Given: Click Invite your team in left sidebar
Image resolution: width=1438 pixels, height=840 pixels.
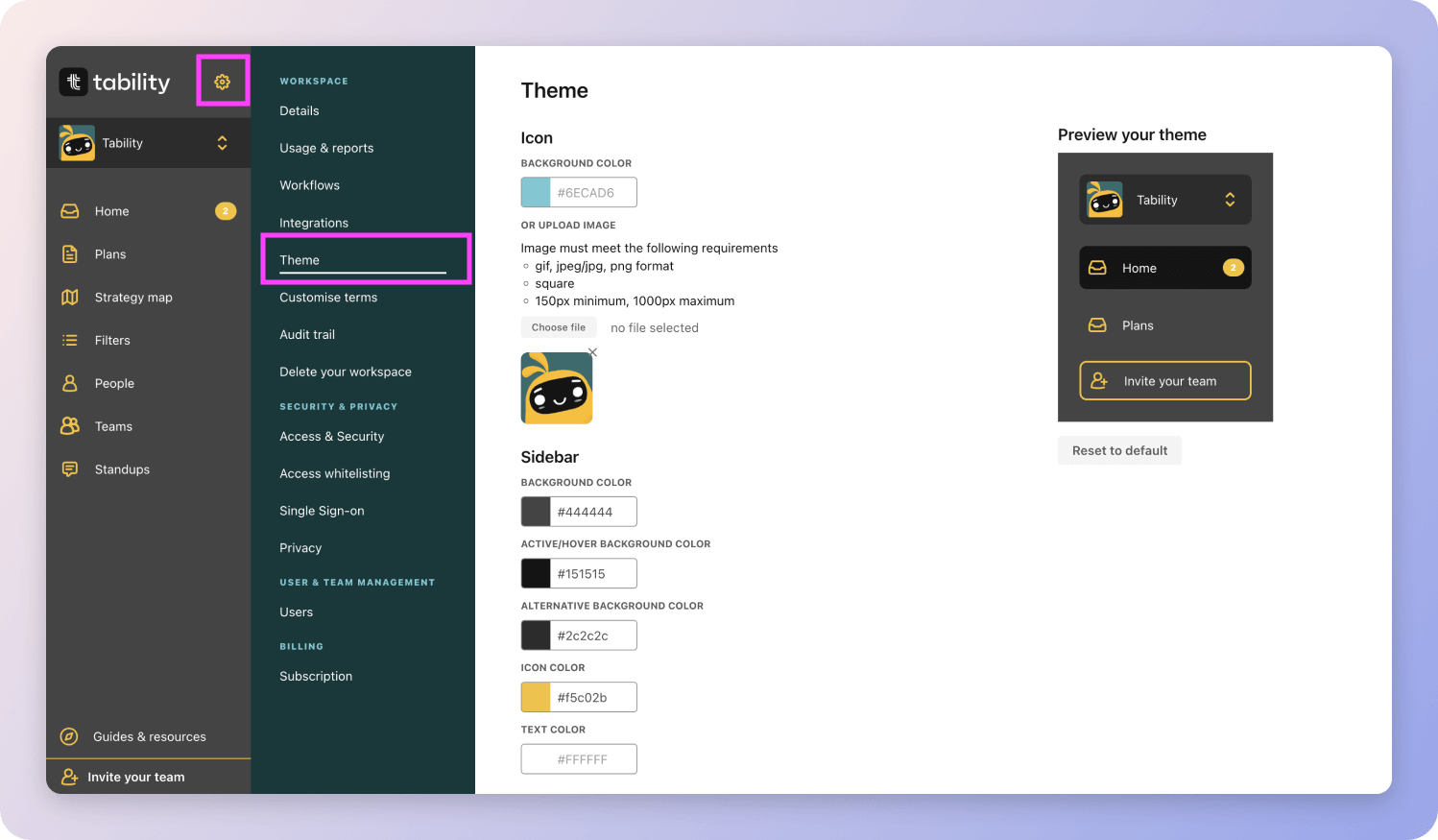Looking at the screenshot, I should [x=135, y=777].
